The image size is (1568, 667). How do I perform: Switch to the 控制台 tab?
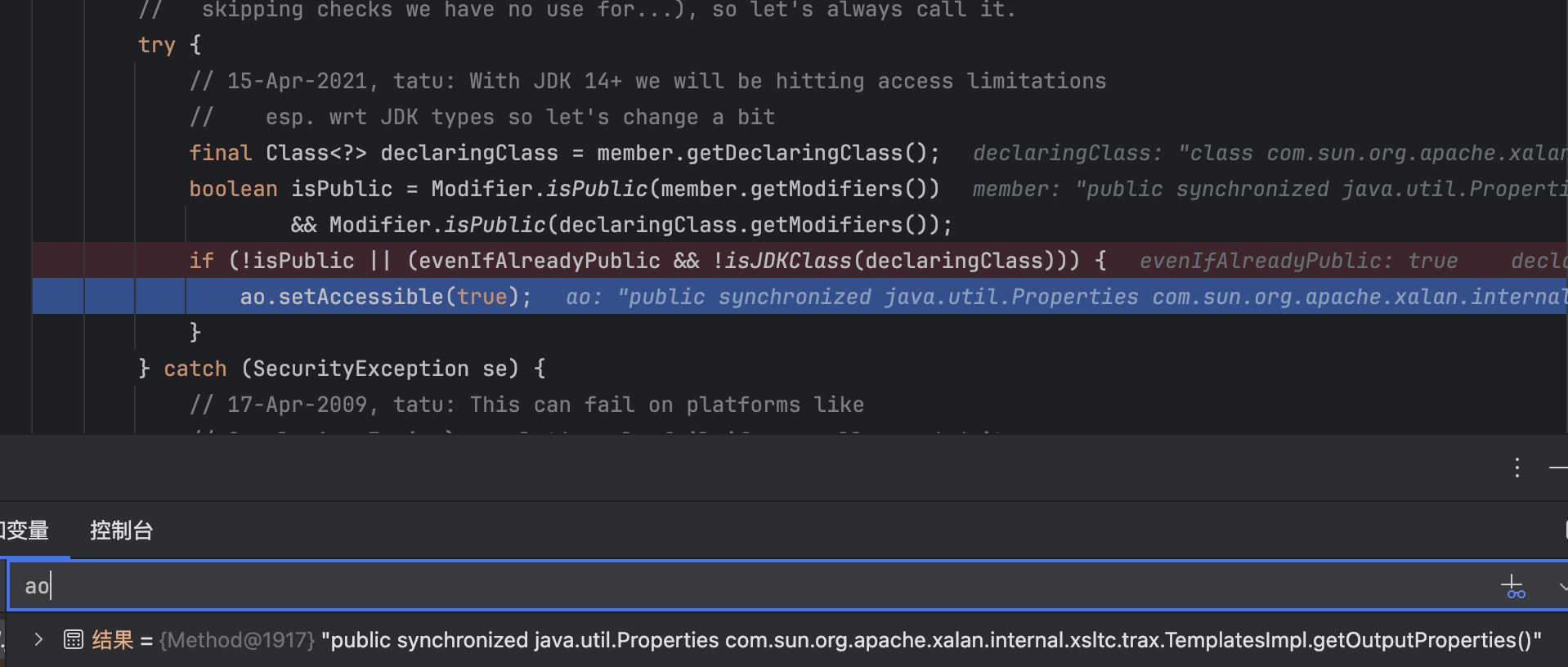pos(121,530)
